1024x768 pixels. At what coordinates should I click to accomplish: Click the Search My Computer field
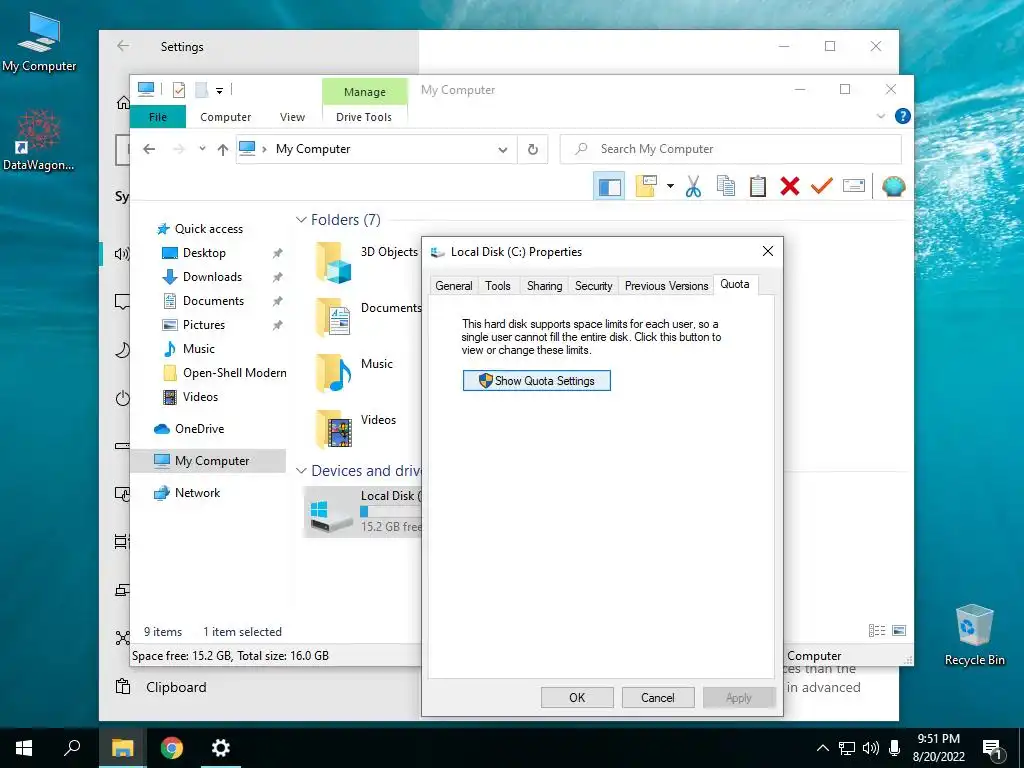tap(731, 149)
